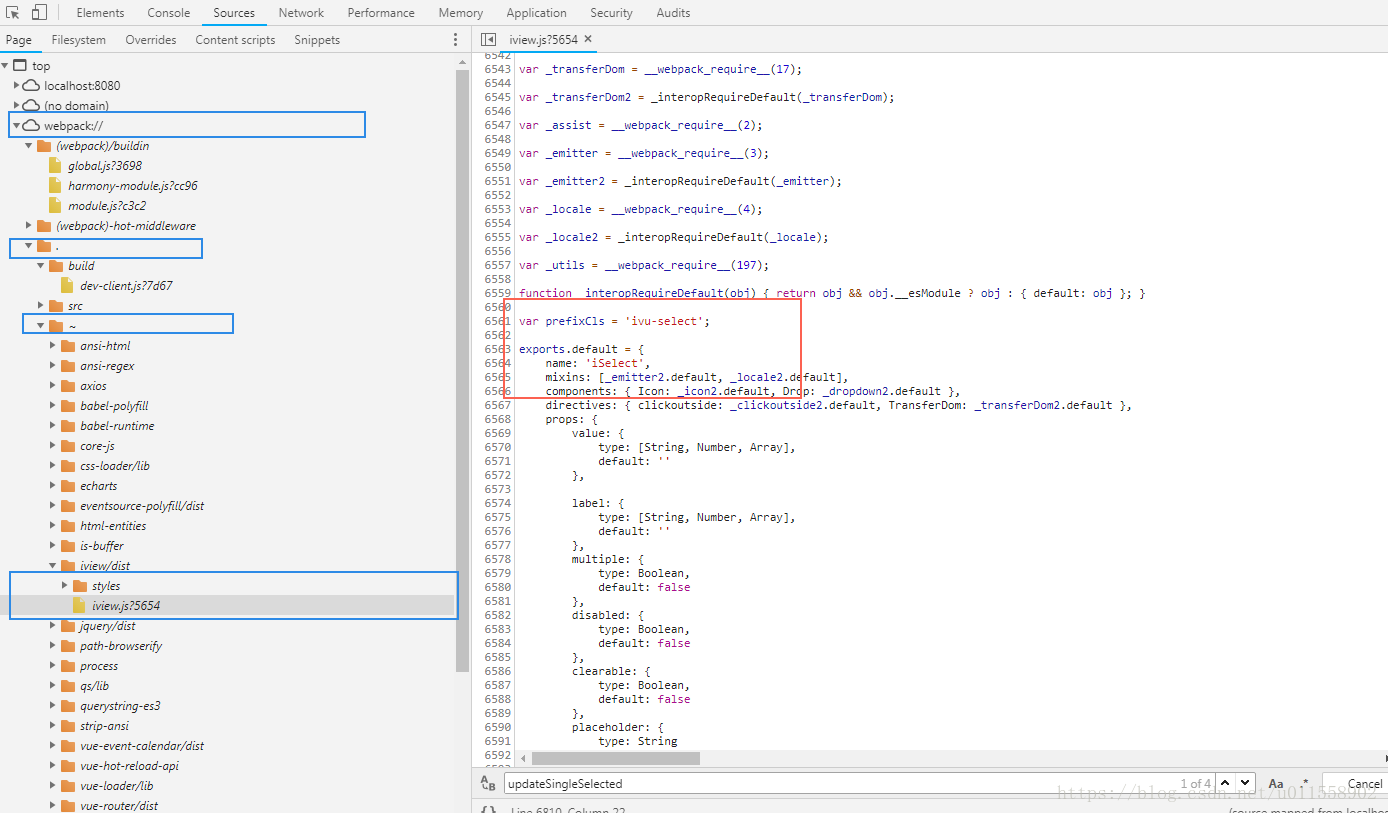Viewport: 1388px width, 813px height.
Task: Switch to the Console tab
Action: [169, 13]
